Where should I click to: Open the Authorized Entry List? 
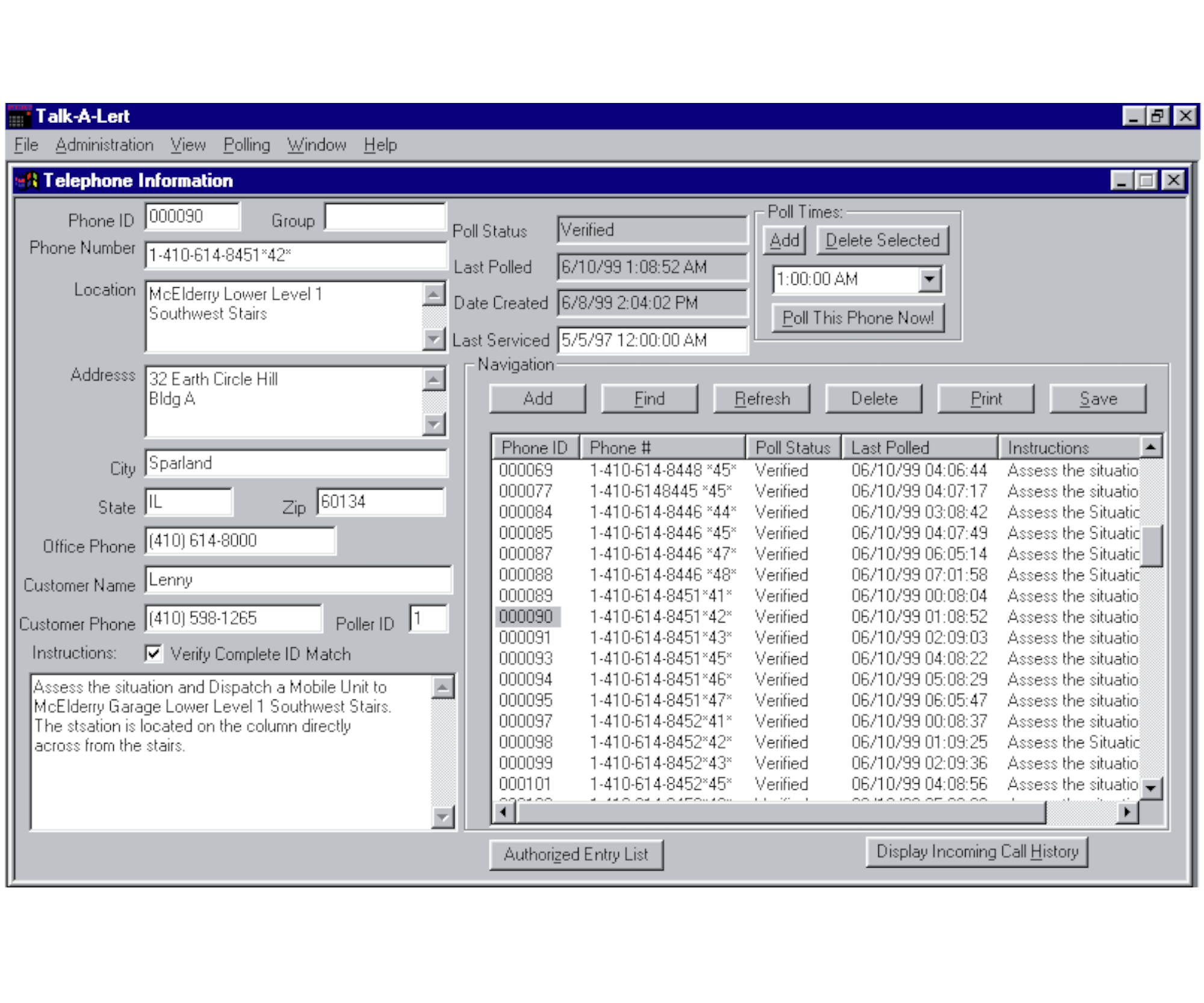click(576, 855)
